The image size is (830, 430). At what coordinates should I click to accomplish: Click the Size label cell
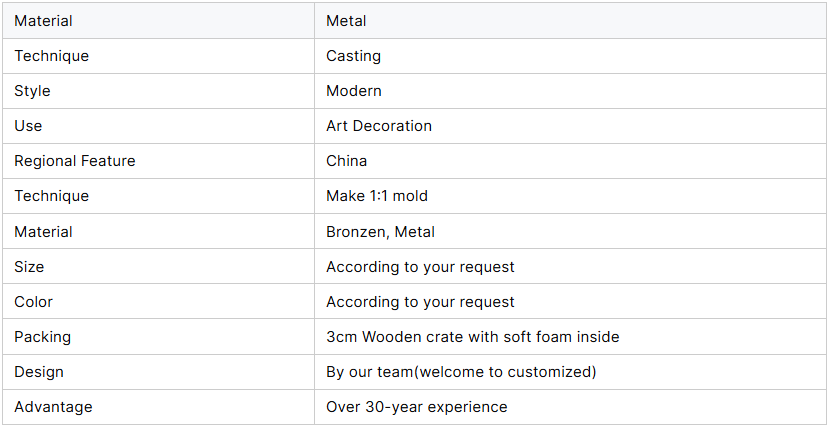pos(158,266)
